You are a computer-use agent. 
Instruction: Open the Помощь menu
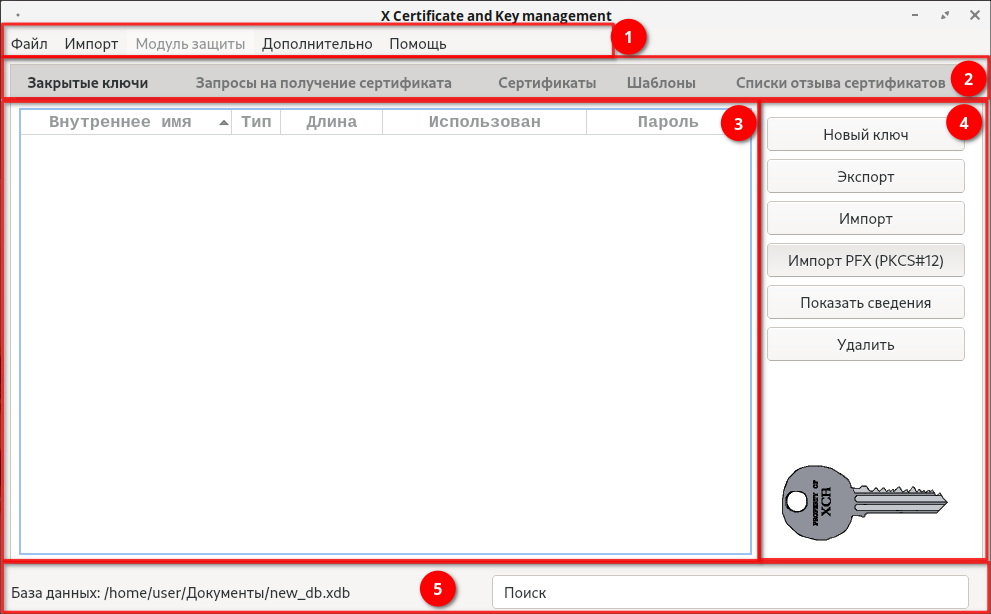[418, 44]
